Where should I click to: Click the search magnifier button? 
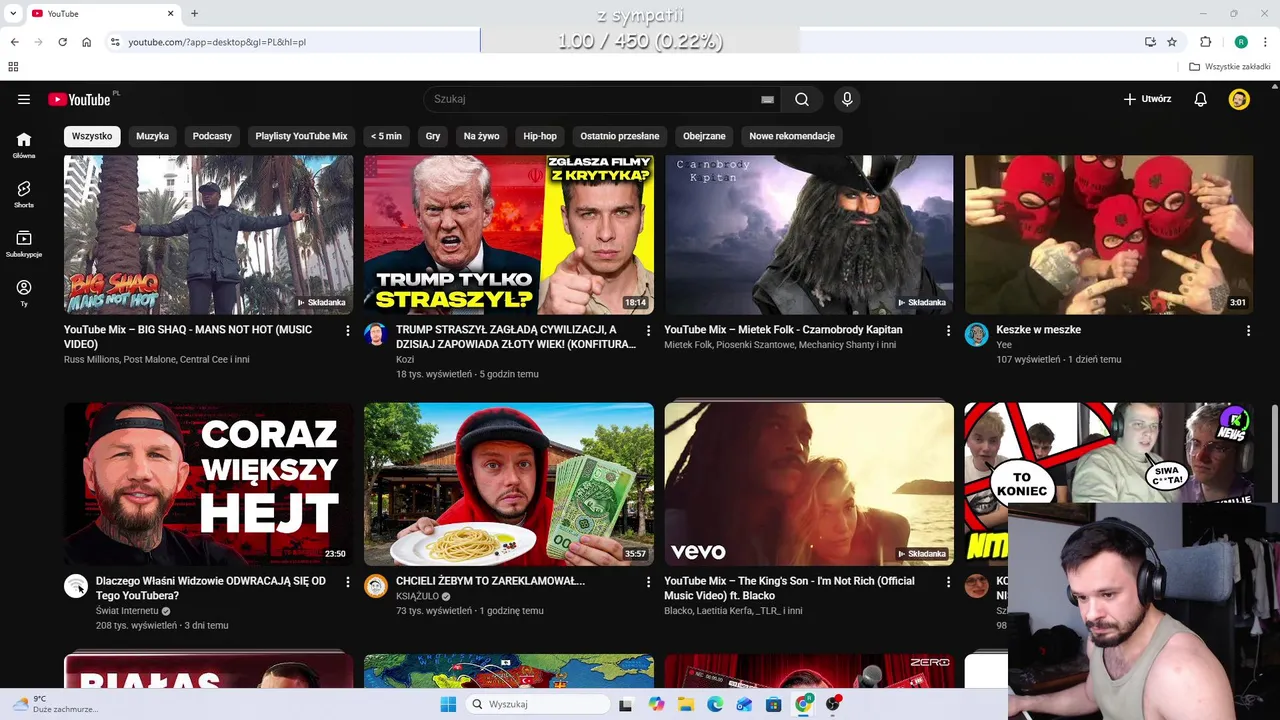pos(802,99)
